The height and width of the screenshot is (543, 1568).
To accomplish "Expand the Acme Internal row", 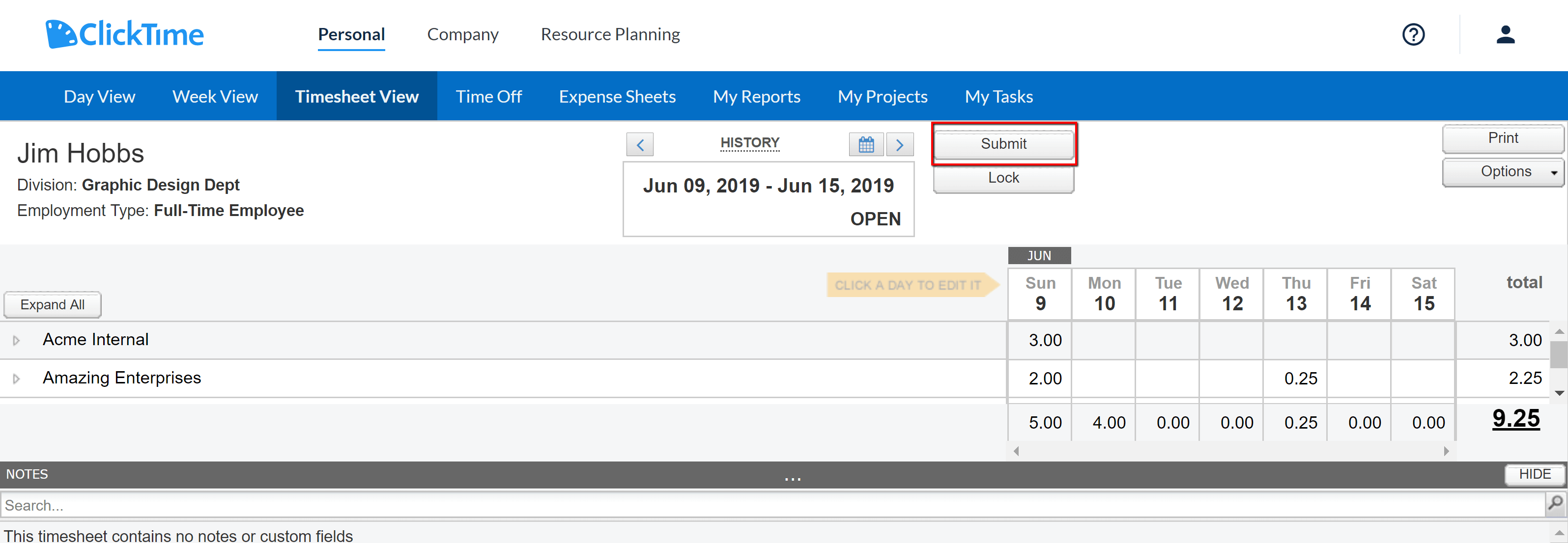I will 16,341.
